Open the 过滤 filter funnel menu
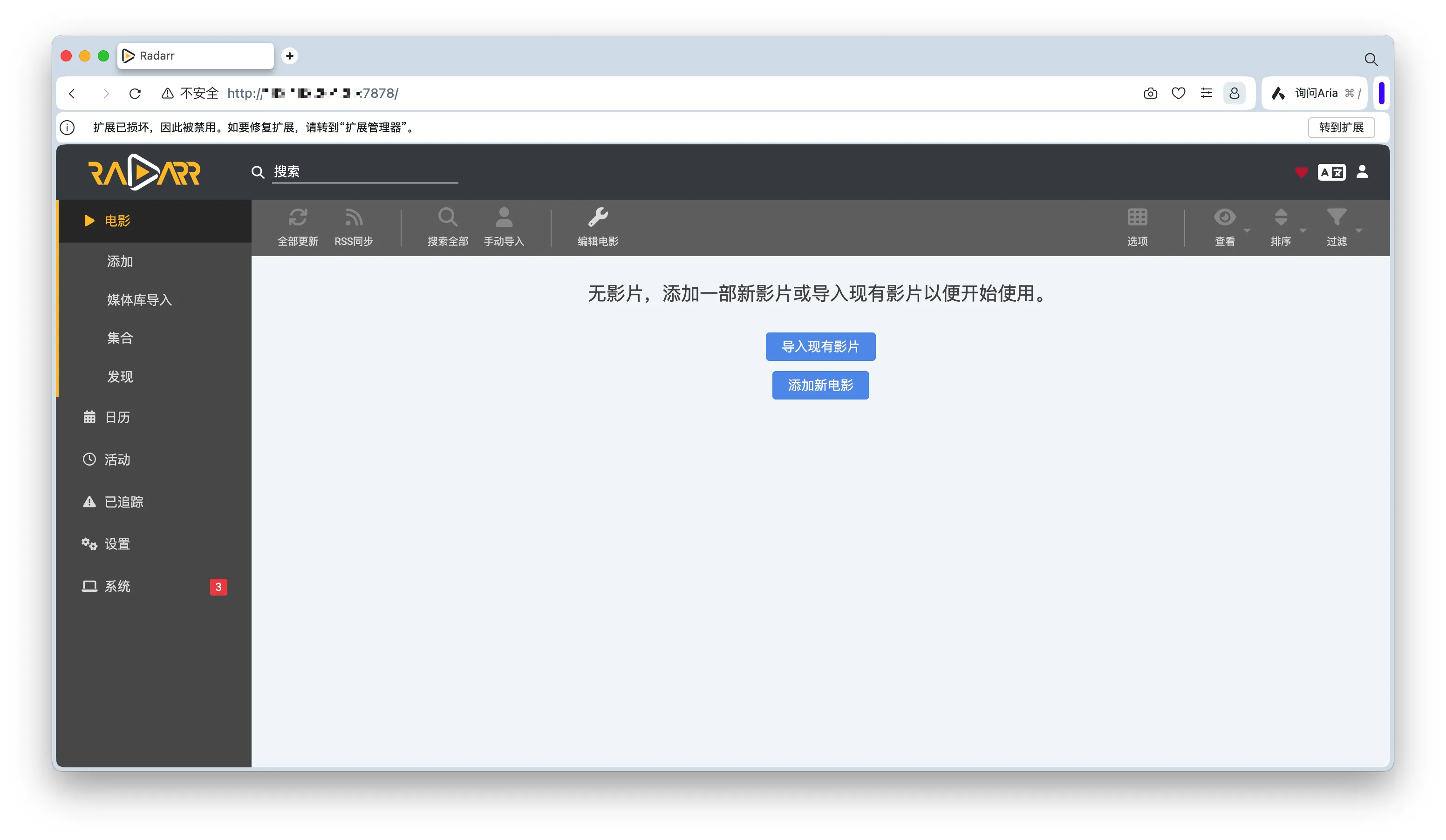1446x840 pixels. point(1337,227)
